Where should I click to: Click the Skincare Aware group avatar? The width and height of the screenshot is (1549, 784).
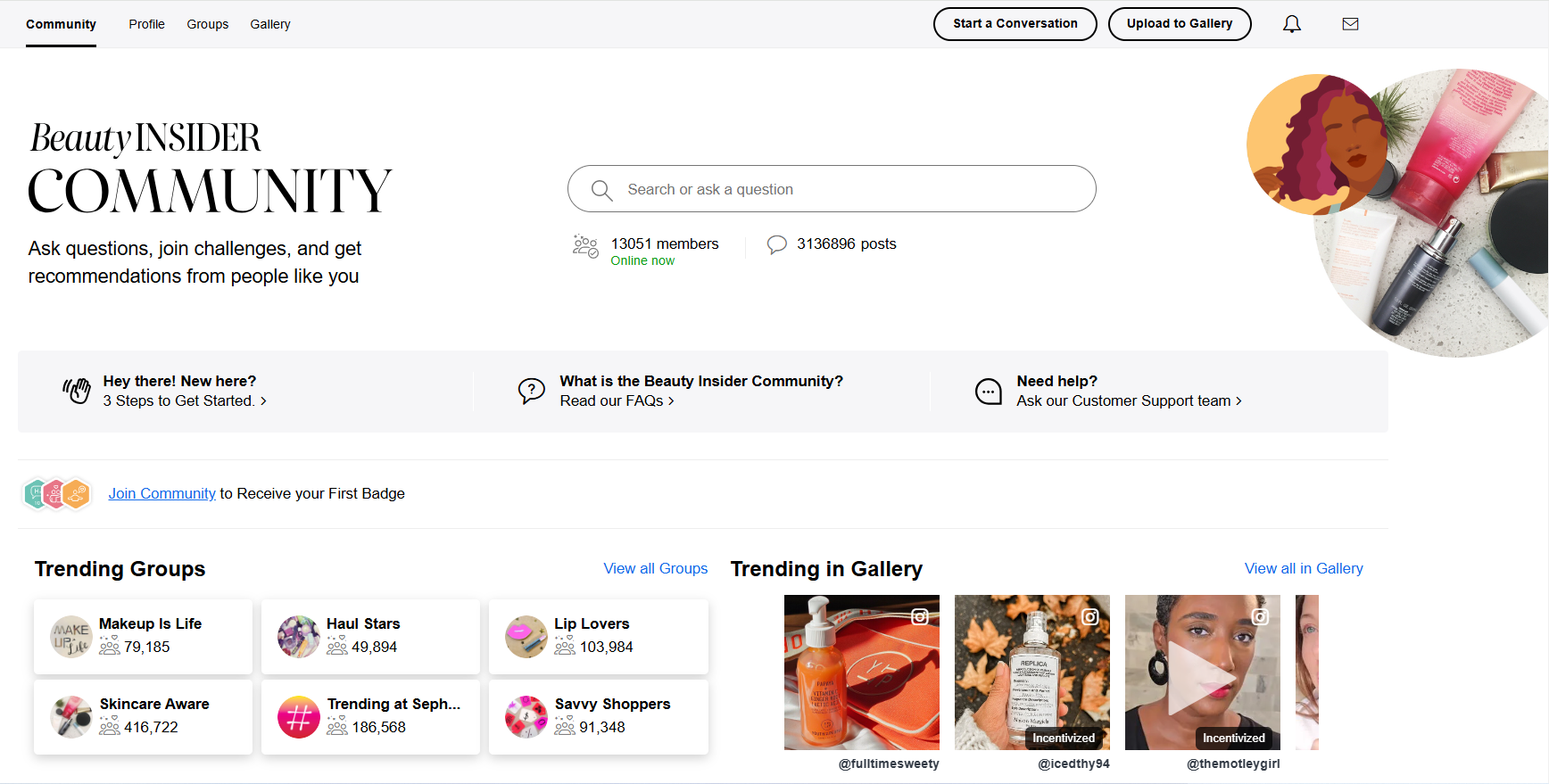pyautogui.click(x=71, y=717)
